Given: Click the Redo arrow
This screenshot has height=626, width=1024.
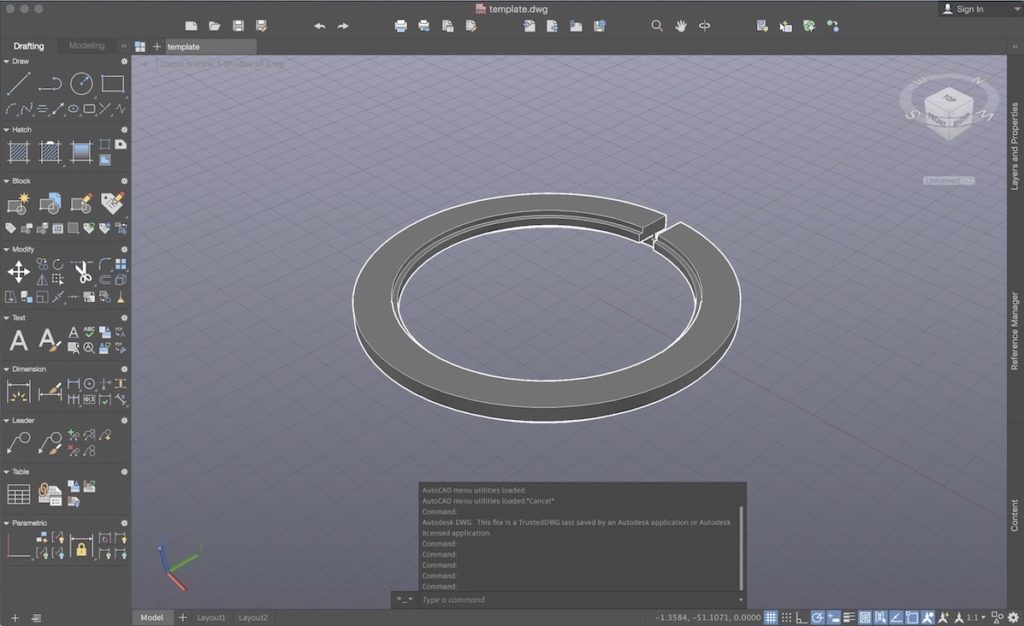Looking at the screenshot, I should [x=343, y=26].
